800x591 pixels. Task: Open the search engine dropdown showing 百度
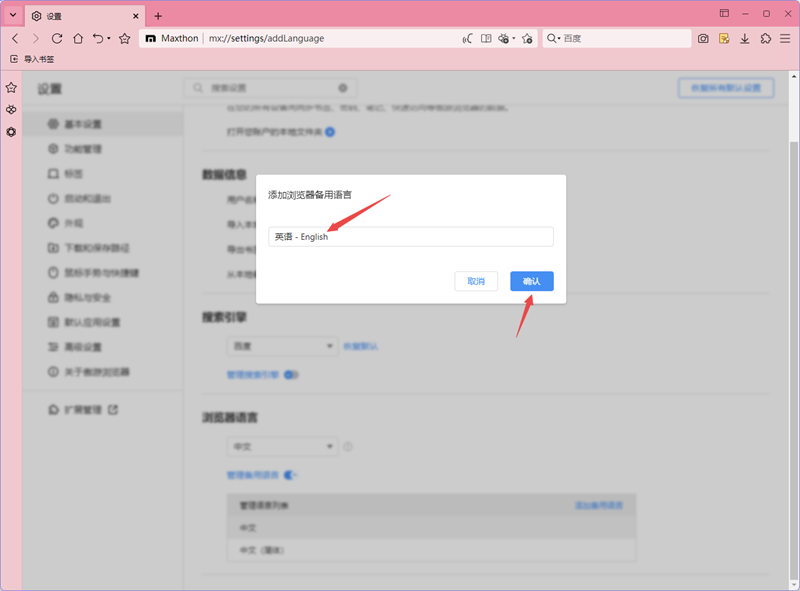(281, 346)
